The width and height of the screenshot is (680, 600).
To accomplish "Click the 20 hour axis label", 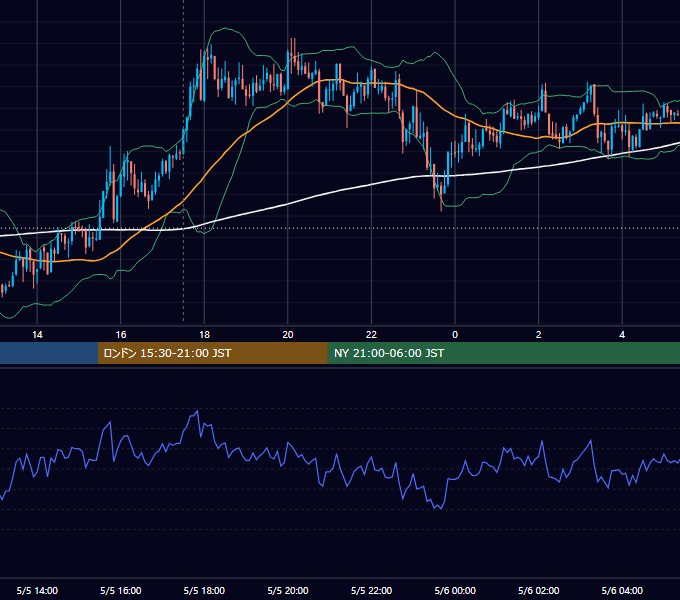I will tap(288, 335).
